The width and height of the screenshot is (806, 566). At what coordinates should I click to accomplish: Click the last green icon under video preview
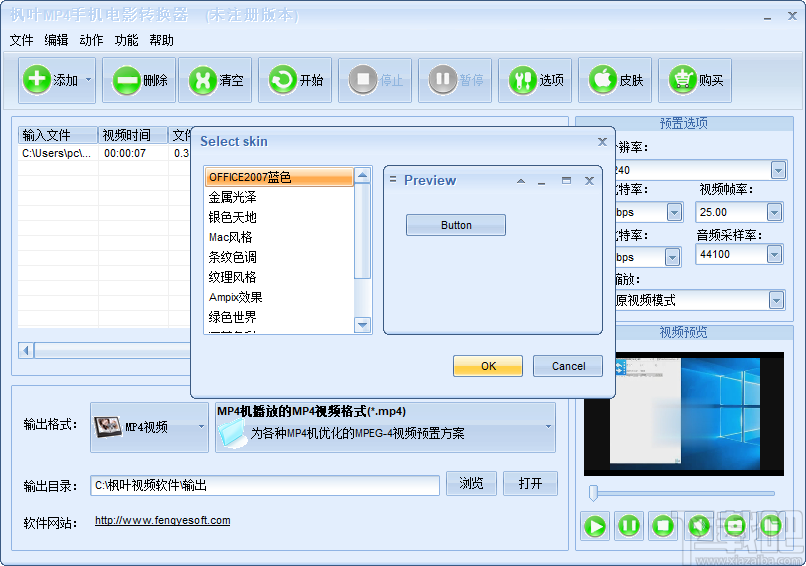pyautogui.click(x=770, y=526)
